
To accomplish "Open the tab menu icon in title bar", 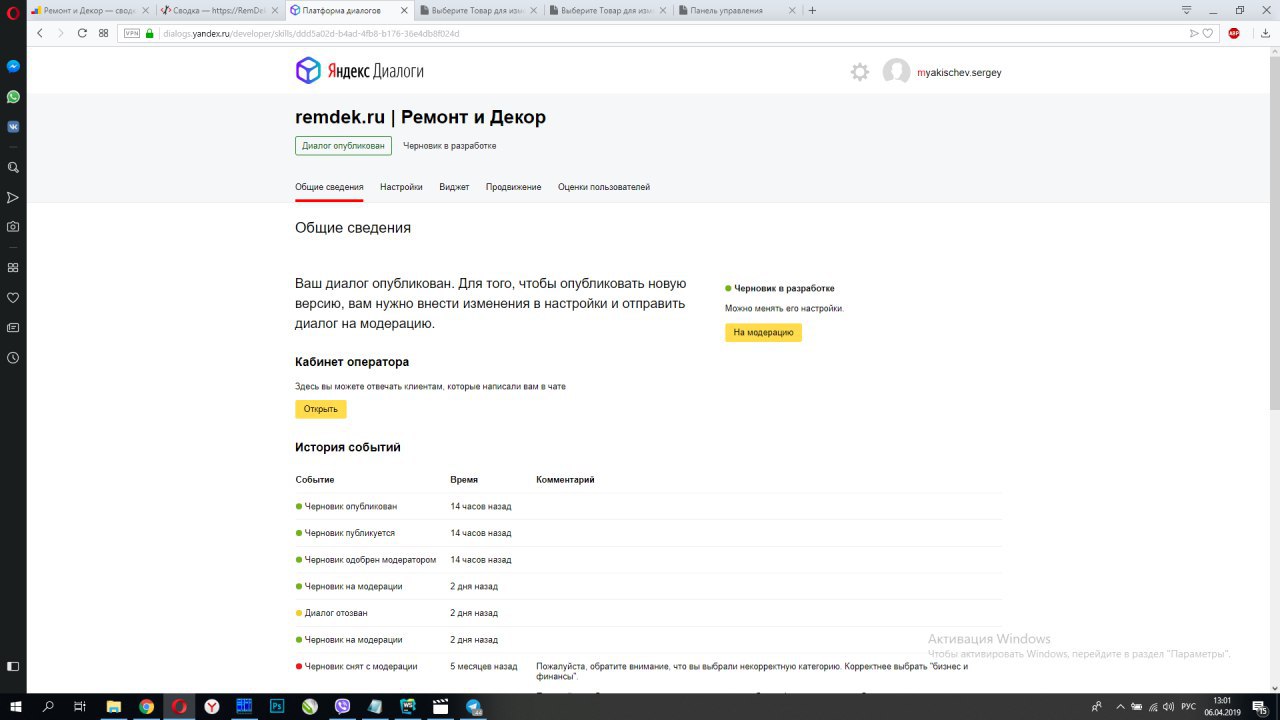I will [1186, 10].
